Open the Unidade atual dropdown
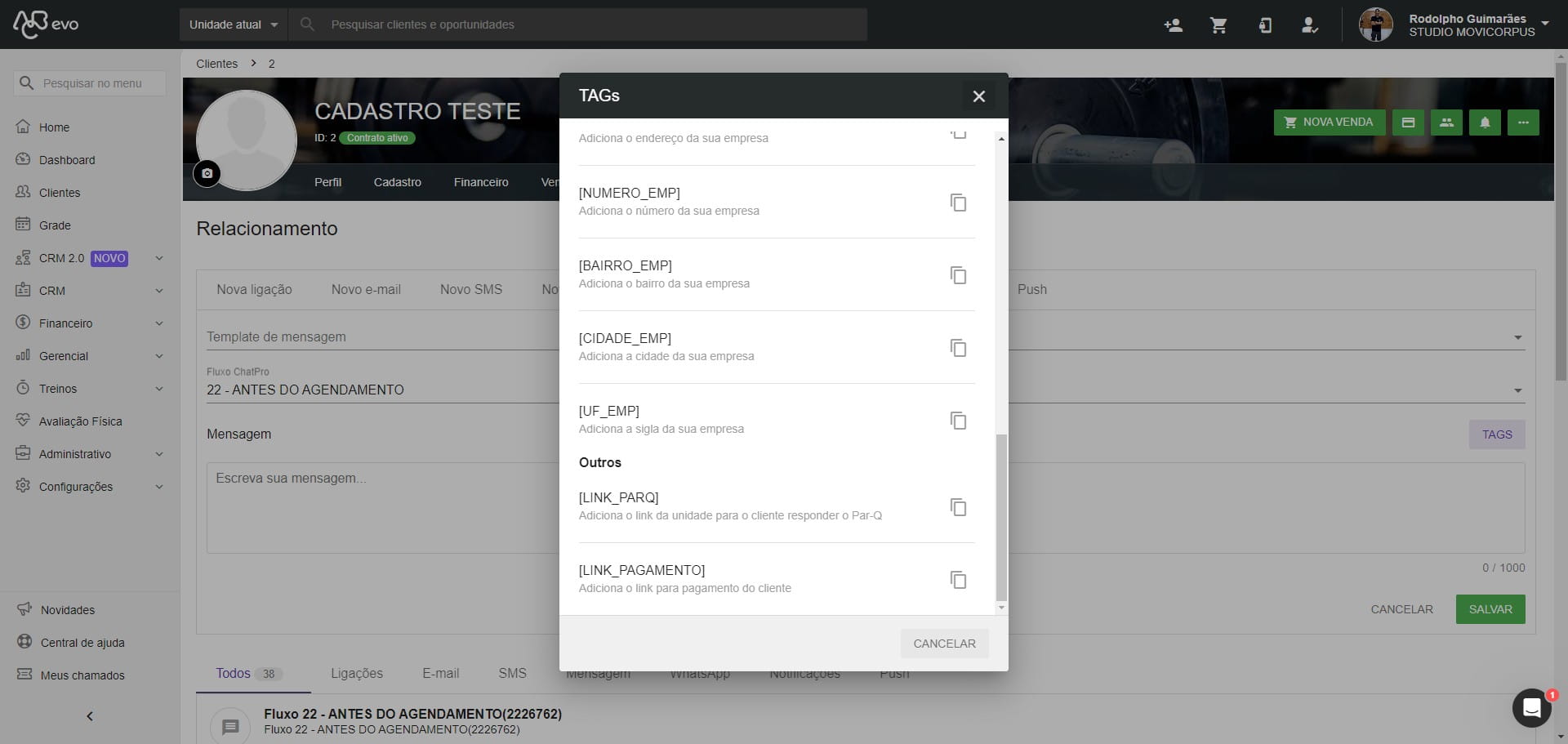 (x=234, y=25)
